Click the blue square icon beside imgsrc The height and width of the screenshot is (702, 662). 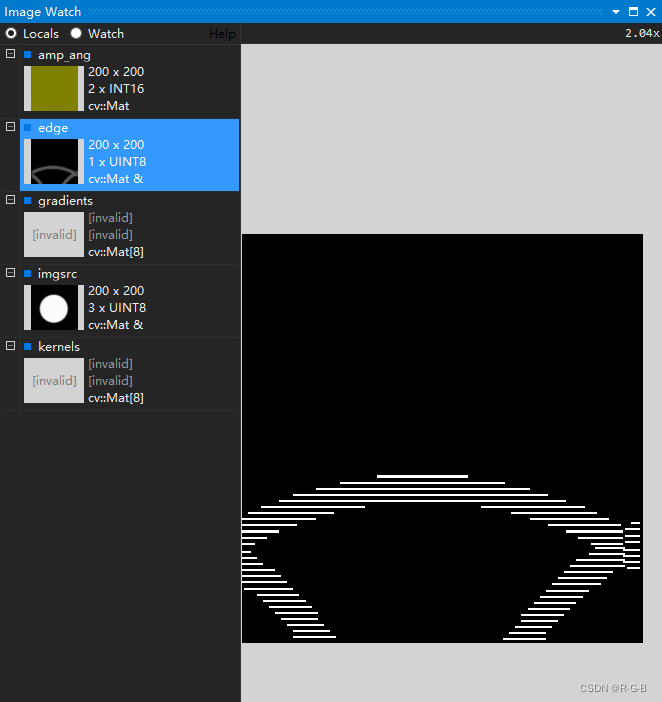tap(27, 274)
